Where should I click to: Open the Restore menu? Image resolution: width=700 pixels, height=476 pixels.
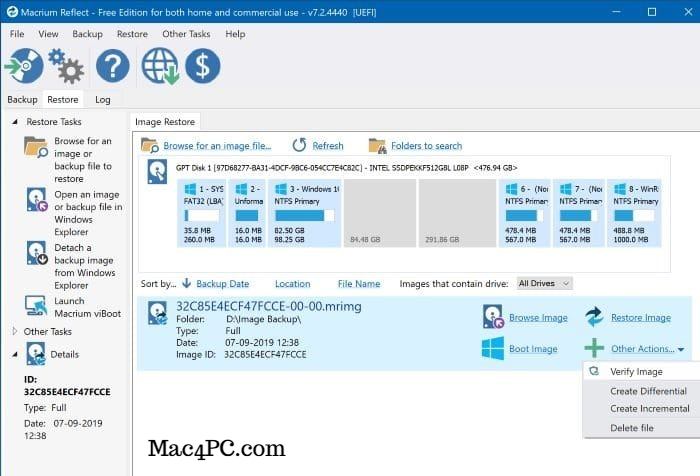click(132, 34)
